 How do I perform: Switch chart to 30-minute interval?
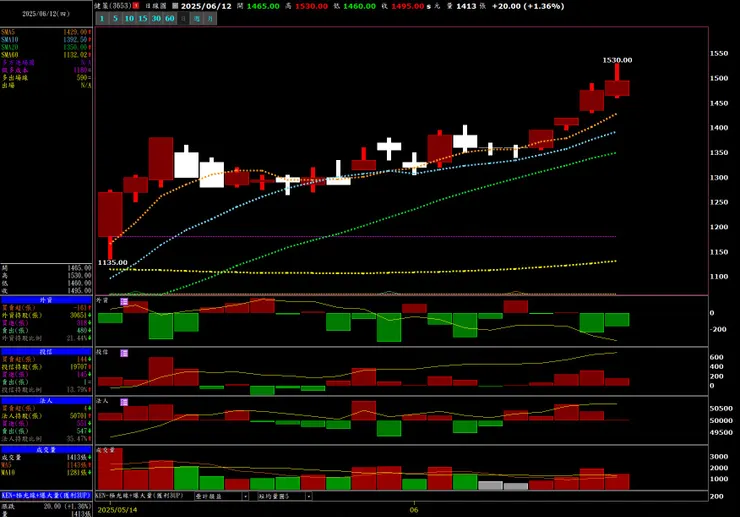coord(156,18)
